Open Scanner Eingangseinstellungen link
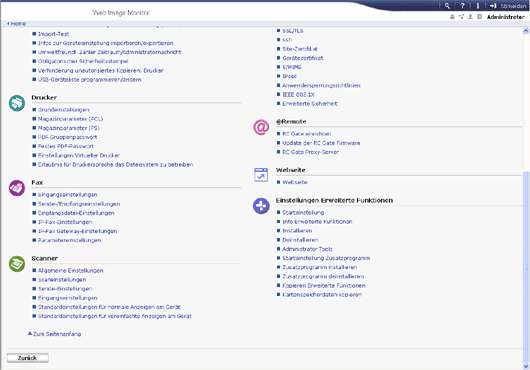 click(x=68, y=298)
